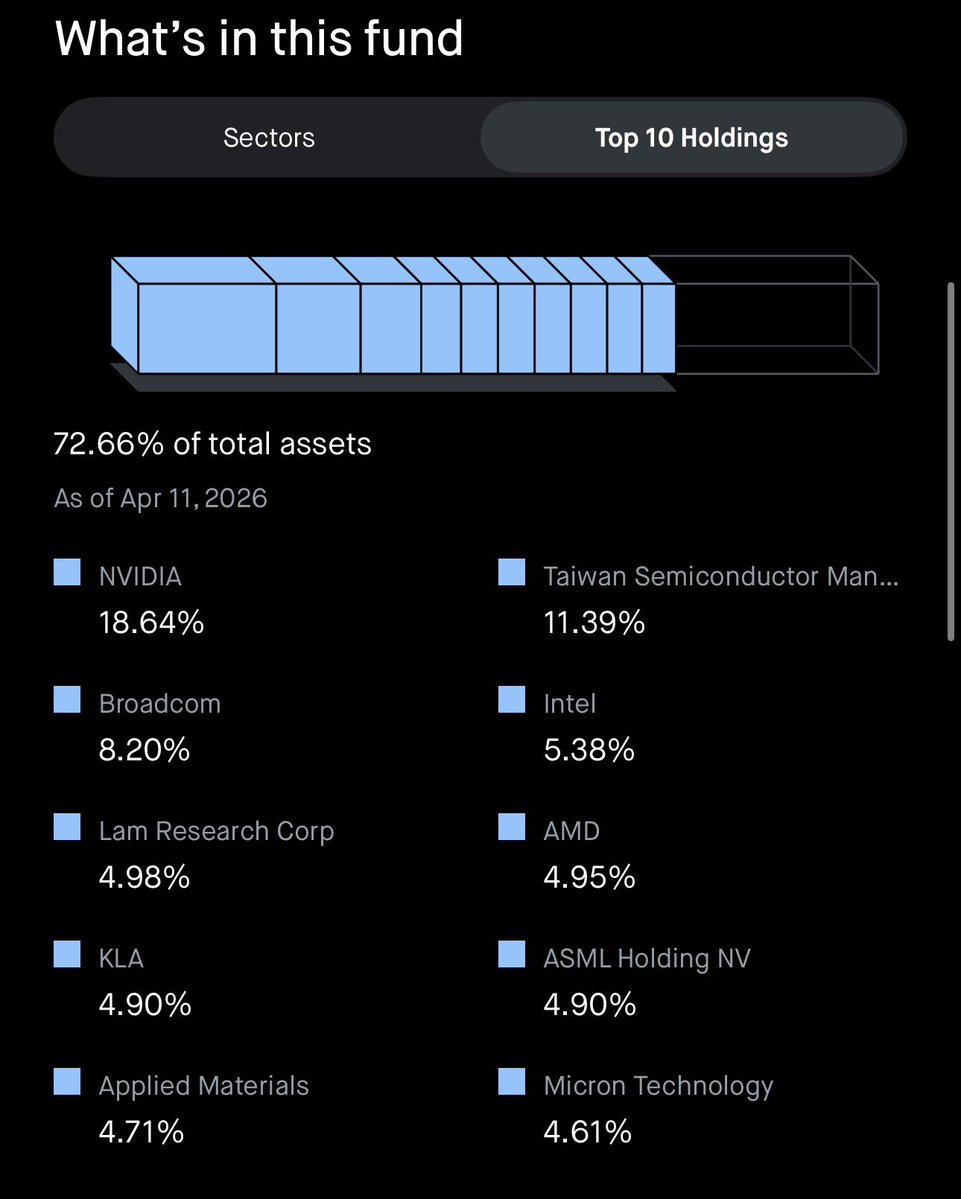Click the NVIDIA blue square swatch

[67, 573]
